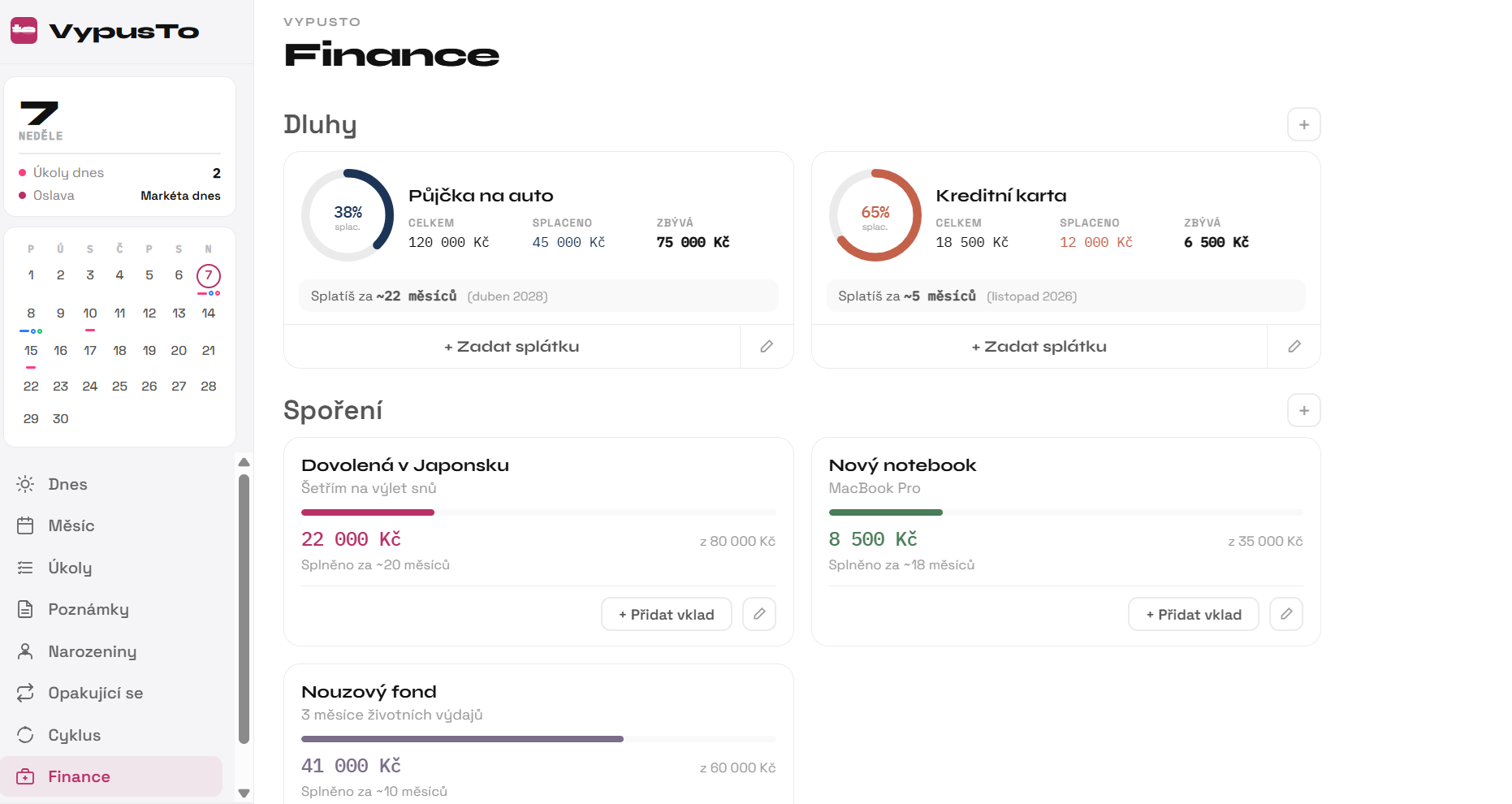Screen dimensions: 1512x804
Task: Click Přidat vklad for Nový notebook
Action: pos(1194,615)
